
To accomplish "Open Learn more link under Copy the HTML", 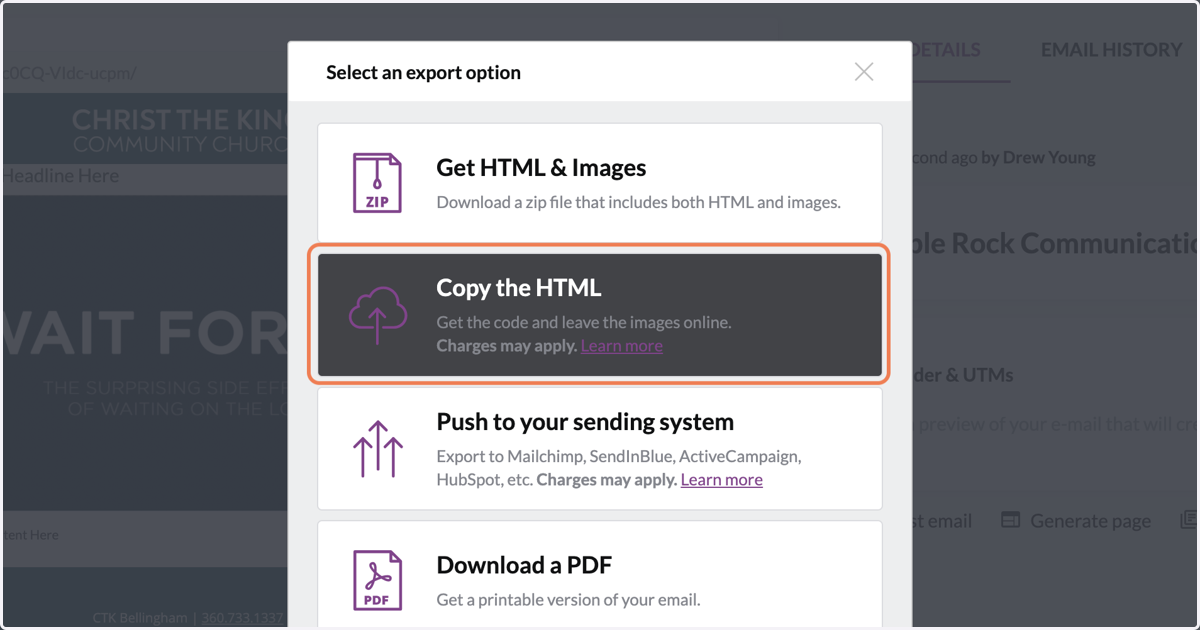I will (x=621, y=346).
